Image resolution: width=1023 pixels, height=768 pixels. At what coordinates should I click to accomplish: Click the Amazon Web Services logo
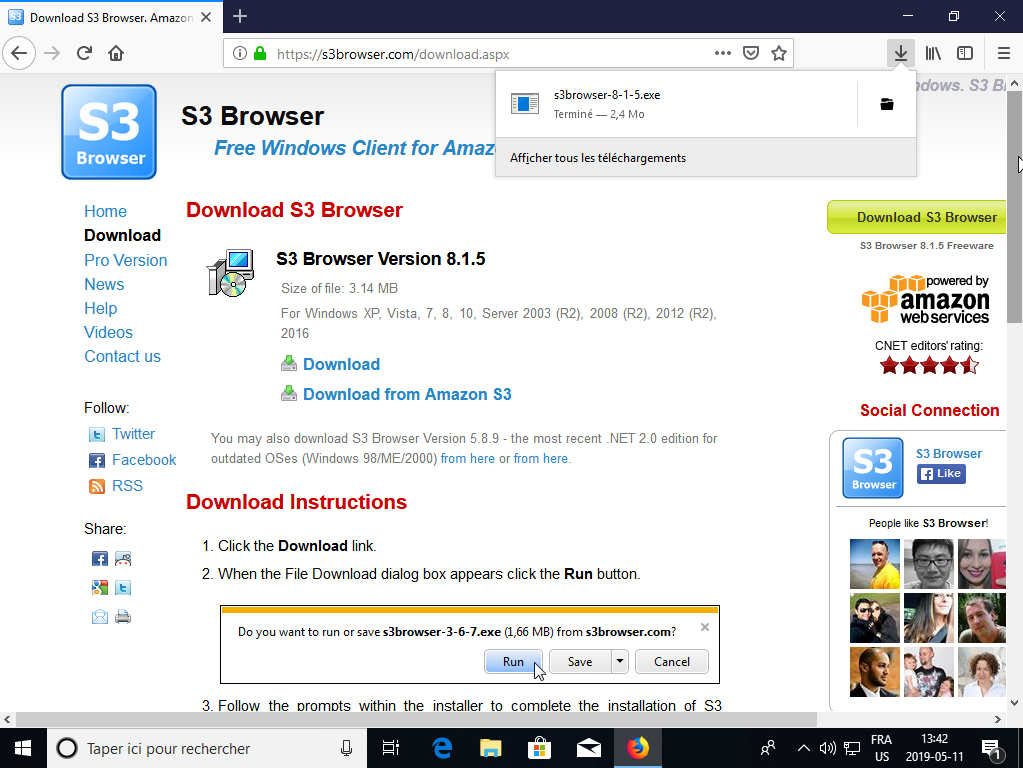coord(926,300)
